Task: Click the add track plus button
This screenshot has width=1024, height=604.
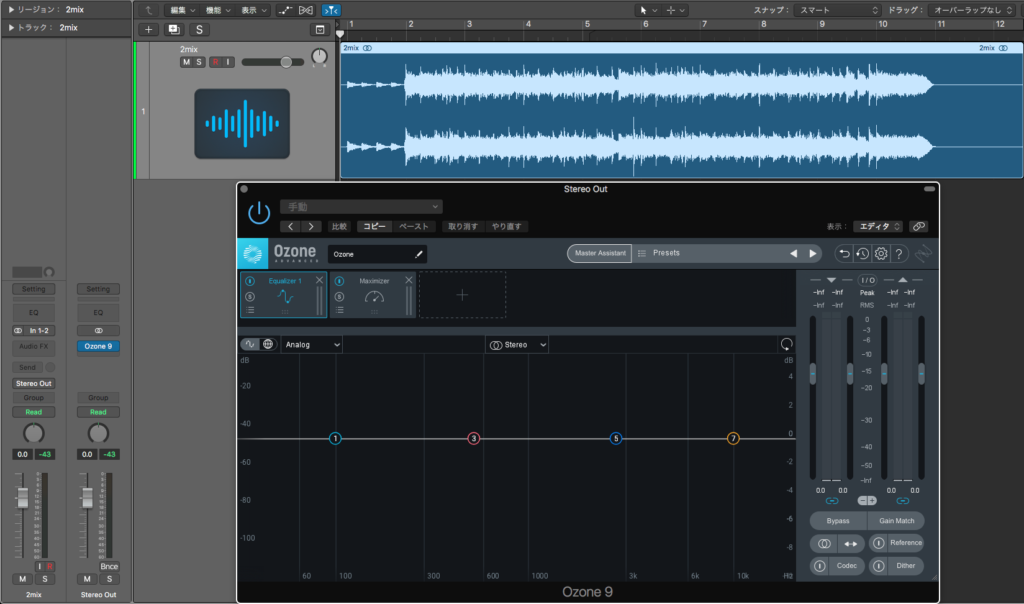Action: (x=148, y=29)
